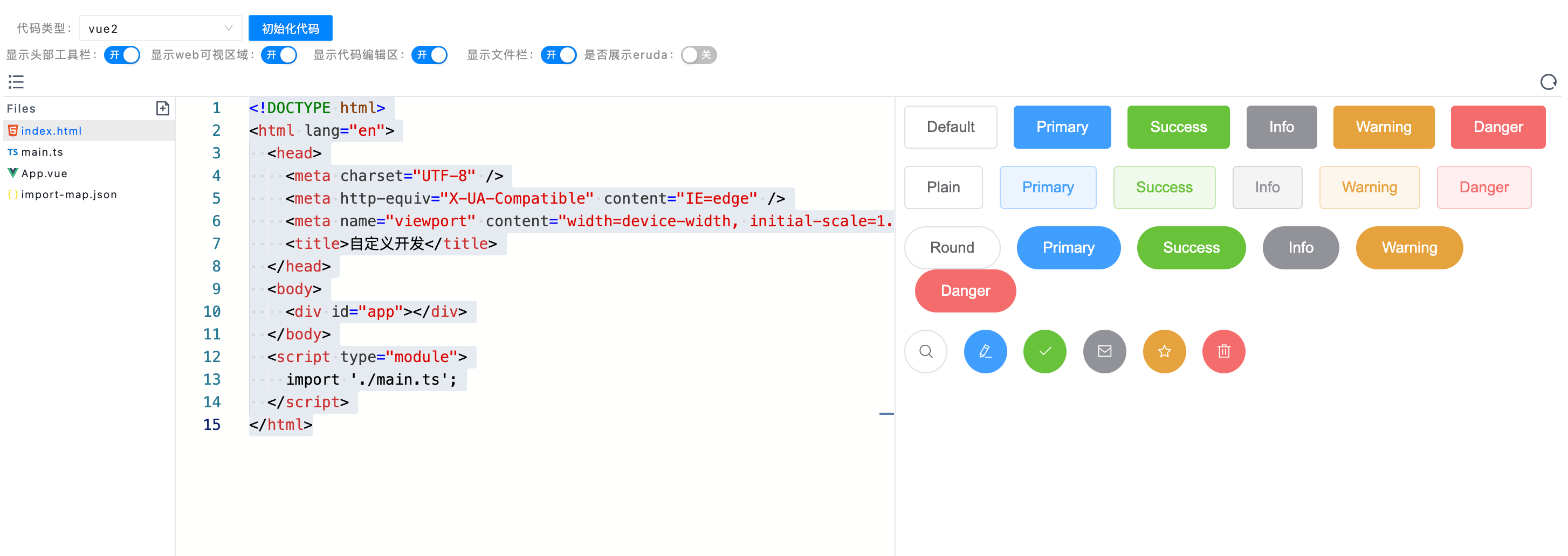Toggle the show code editor area switch
Screen dimensions: 1568x556
coord(429,55)
